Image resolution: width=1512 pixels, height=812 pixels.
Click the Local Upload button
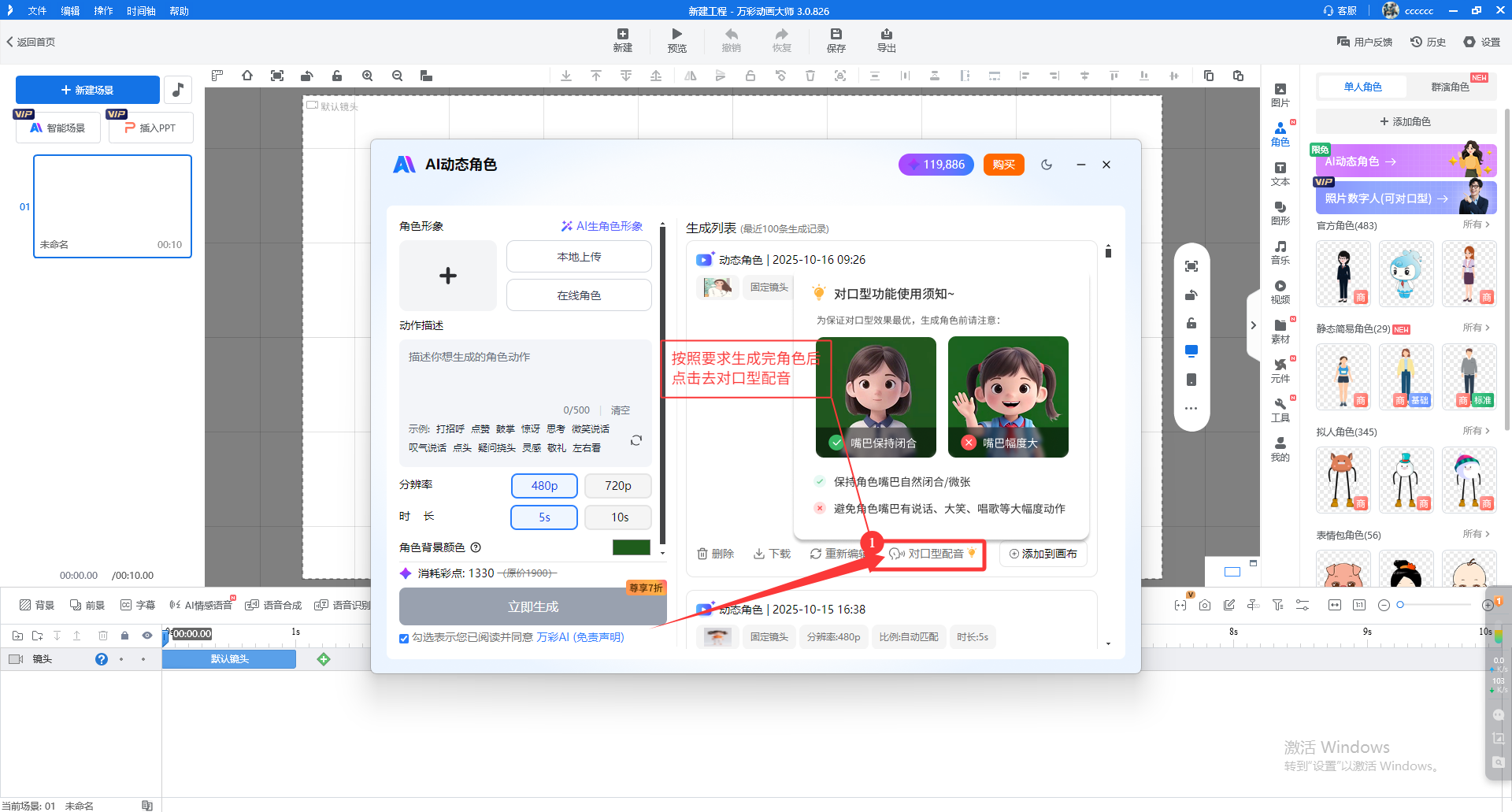579,257
